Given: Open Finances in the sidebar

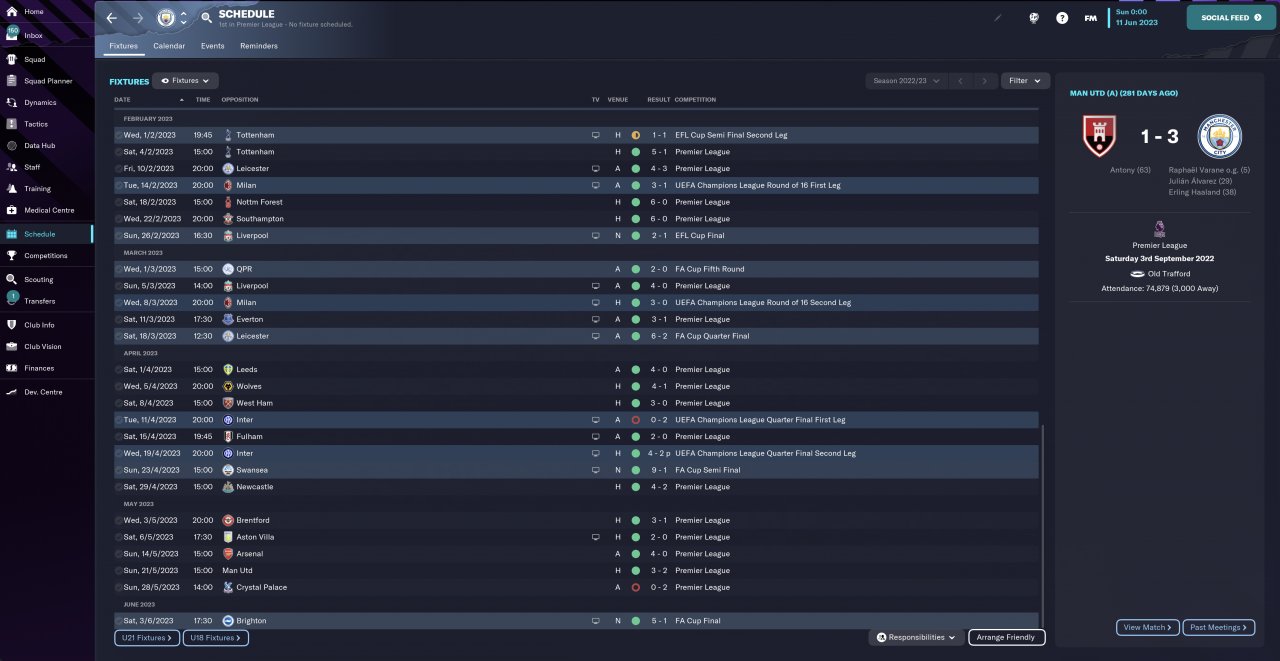Looking at the screenshot, I should coord(46,368).
